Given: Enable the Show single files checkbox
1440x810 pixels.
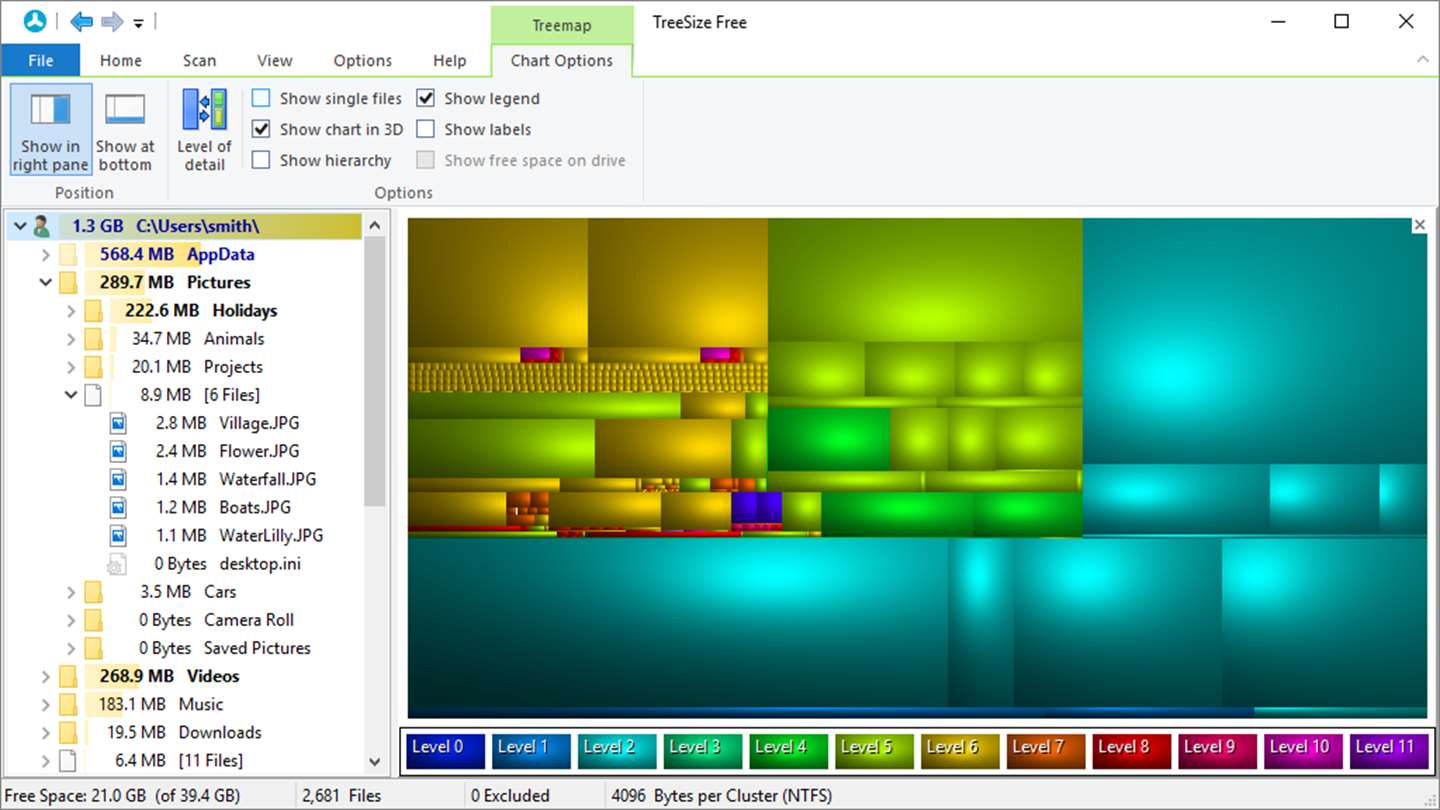Looking at the screenshot, I should point(261,98).
